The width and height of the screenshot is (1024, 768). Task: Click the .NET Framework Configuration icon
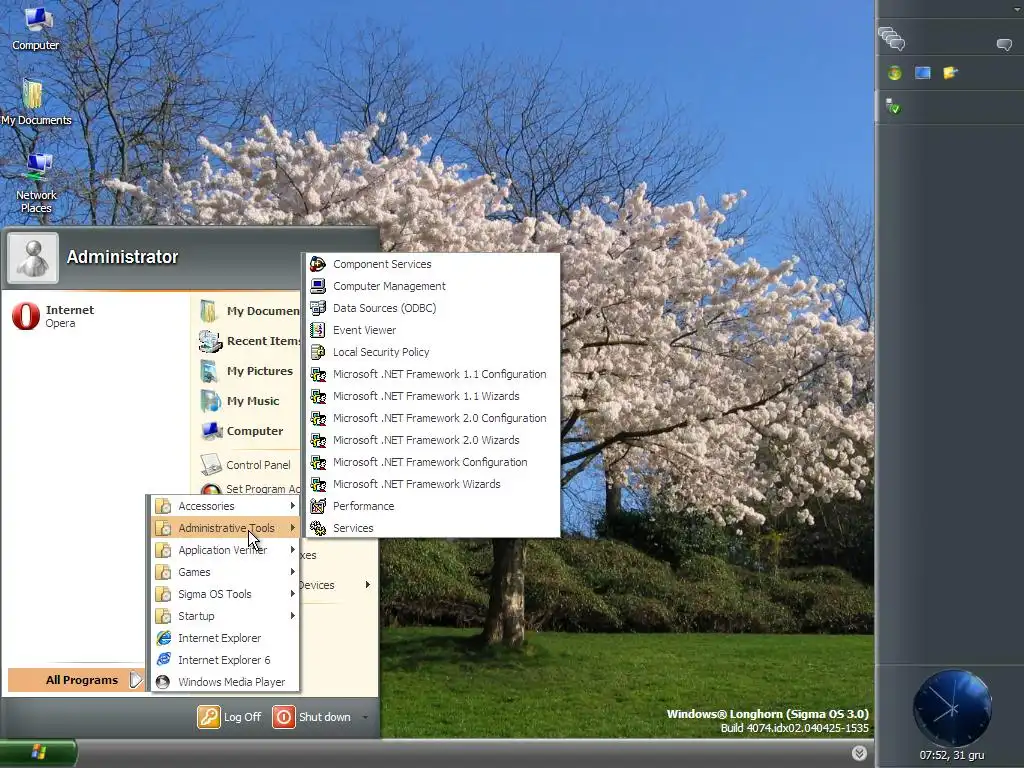click(x=318, y=462)
